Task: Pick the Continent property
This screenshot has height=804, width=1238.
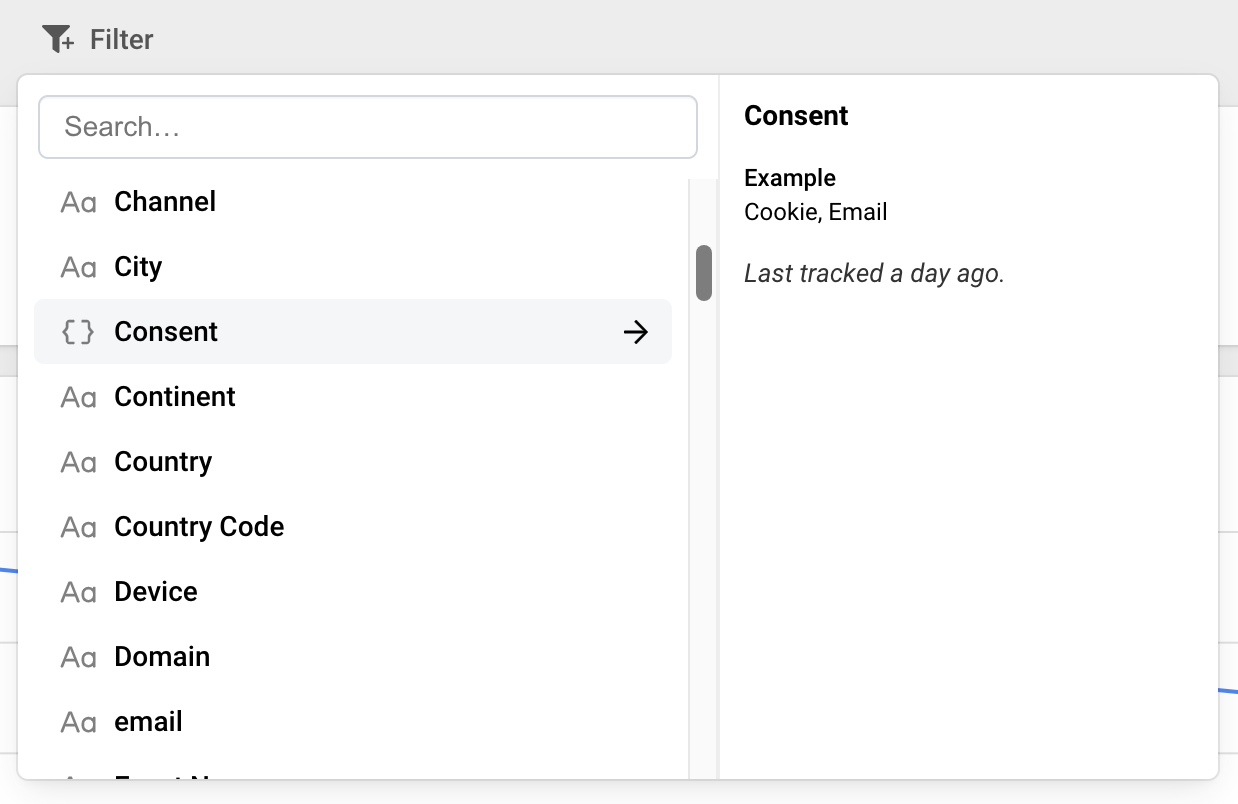Action: point(353,397)
